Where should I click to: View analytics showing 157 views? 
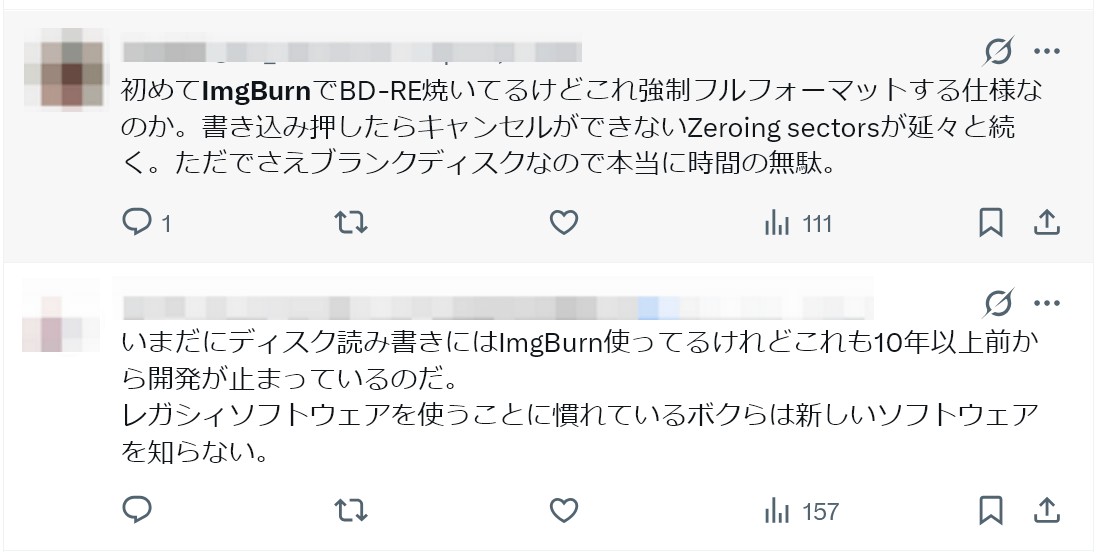point(801,511)
